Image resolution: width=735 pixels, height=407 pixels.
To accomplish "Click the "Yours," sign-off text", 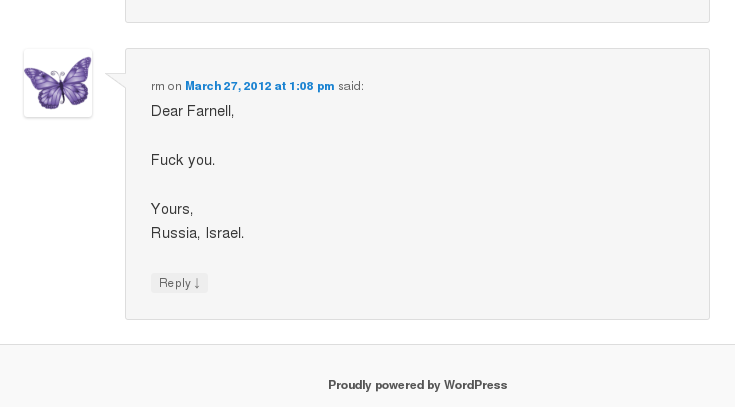I will coord(172,209).
